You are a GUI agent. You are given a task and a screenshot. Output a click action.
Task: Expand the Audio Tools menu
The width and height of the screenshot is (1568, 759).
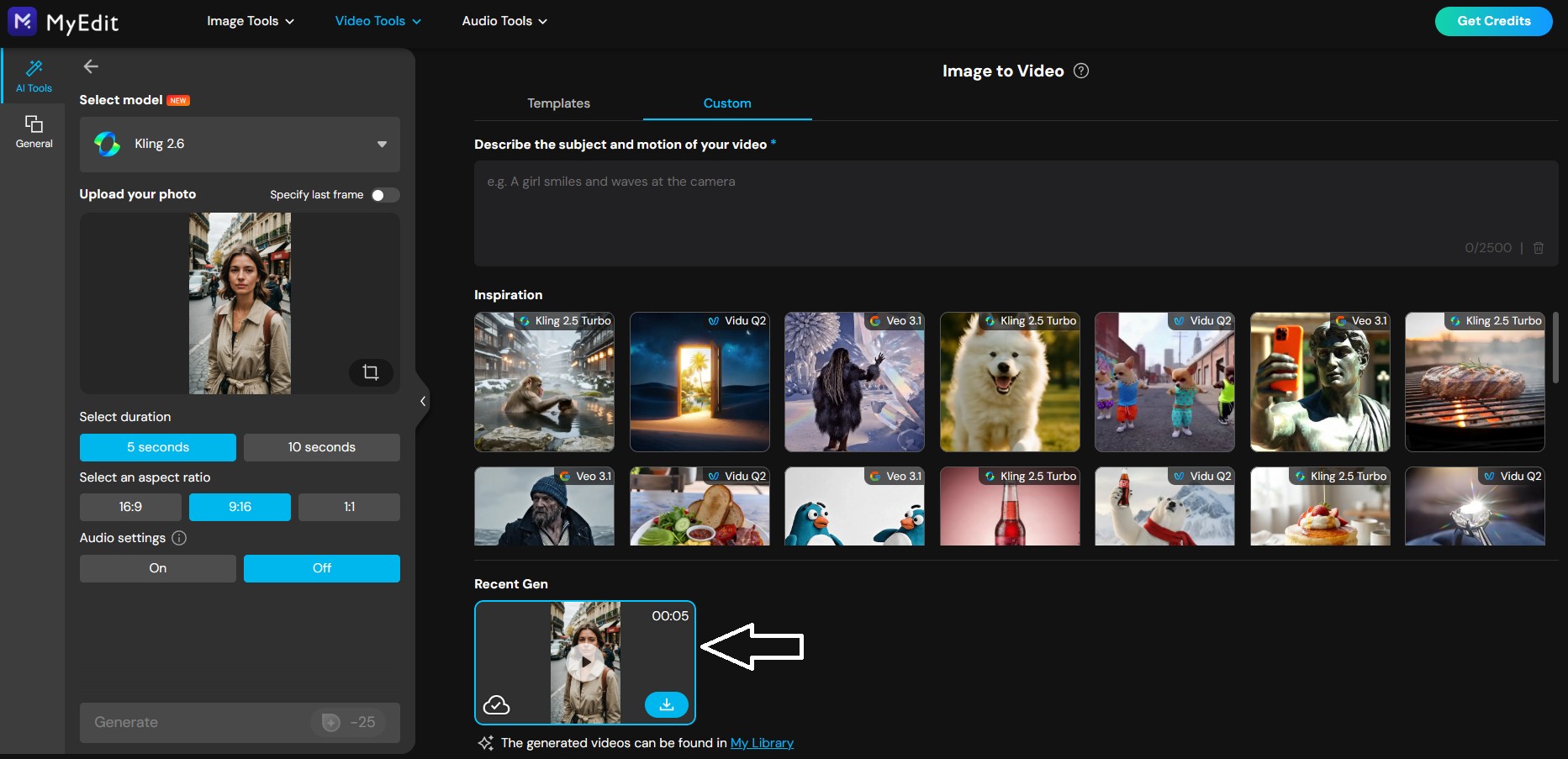pos(504,21)
